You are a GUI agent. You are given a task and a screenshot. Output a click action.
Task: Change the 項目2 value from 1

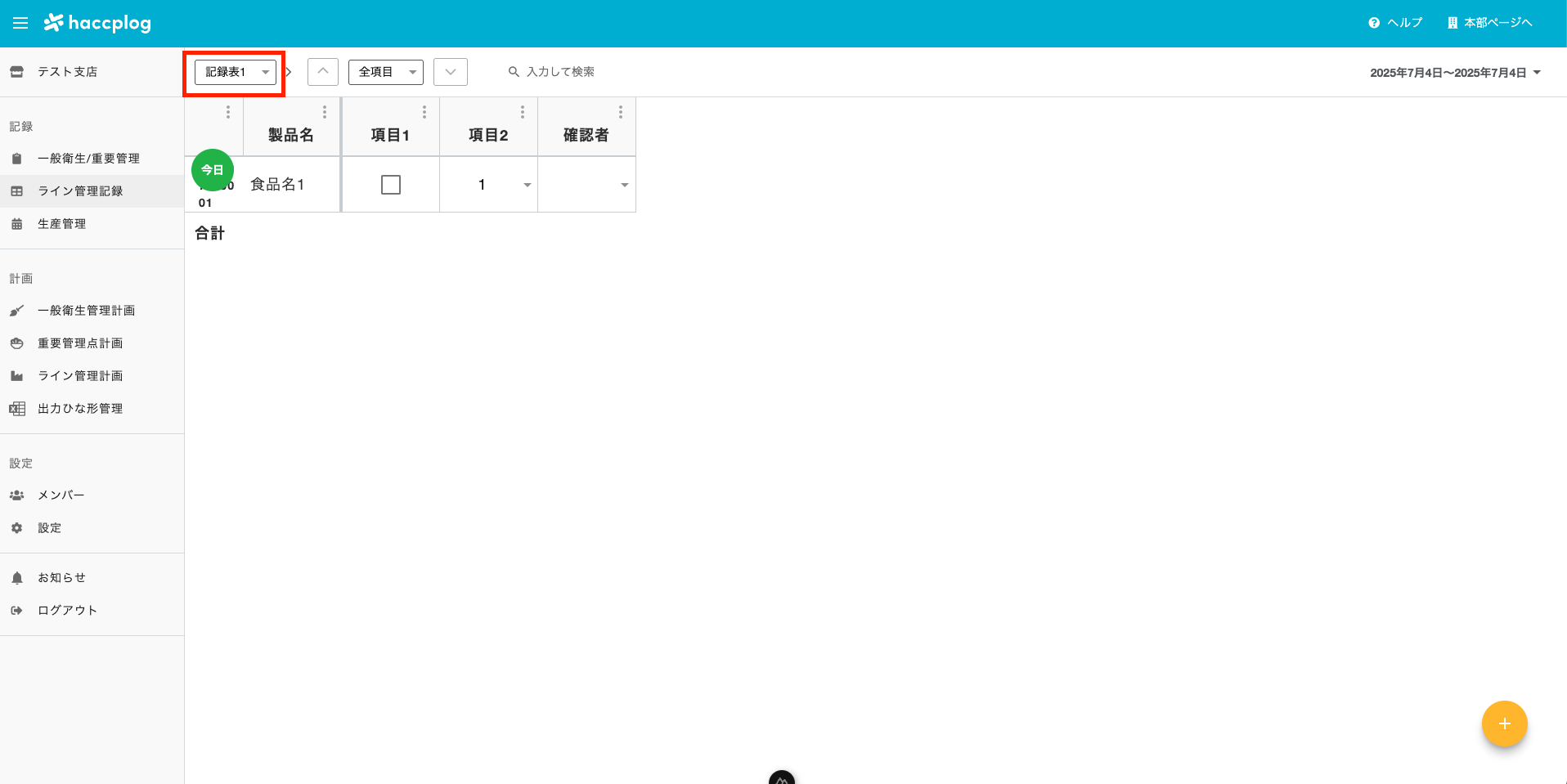527,185
